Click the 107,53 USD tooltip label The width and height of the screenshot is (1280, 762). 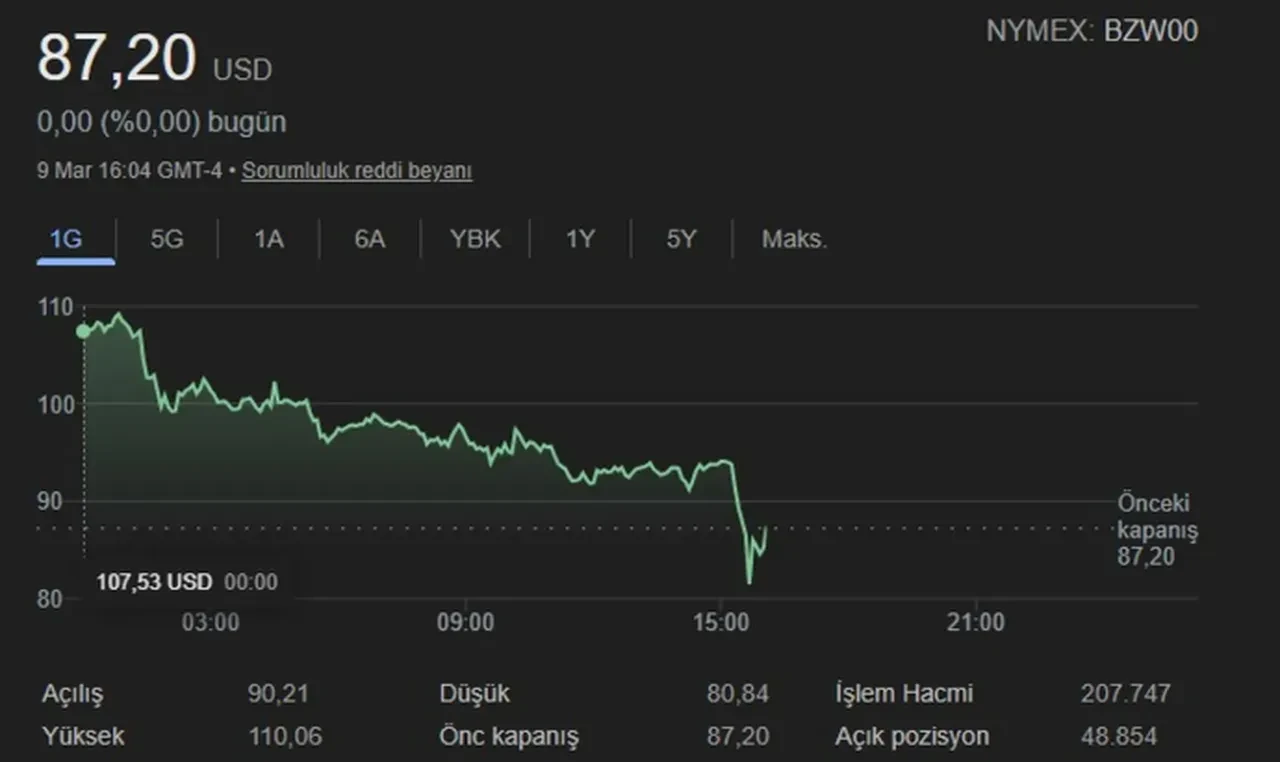click(x=154, y=582)
